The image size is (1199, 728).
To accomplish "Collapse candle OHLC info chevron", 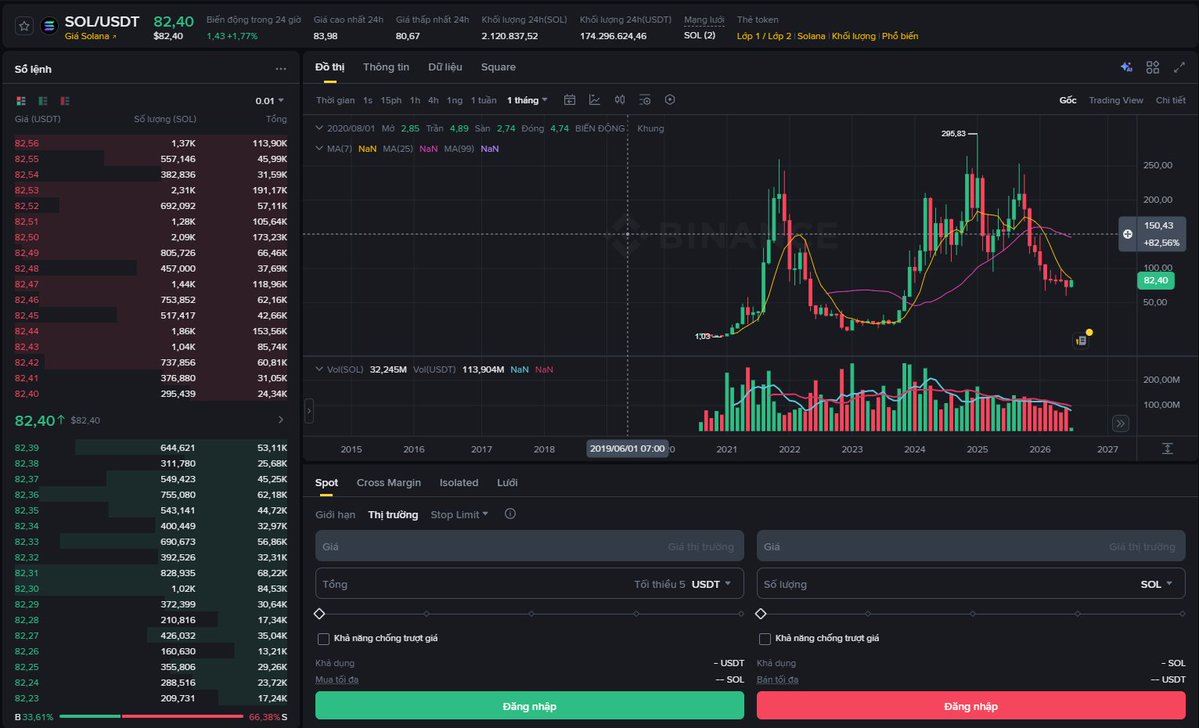I will [319, 128].
